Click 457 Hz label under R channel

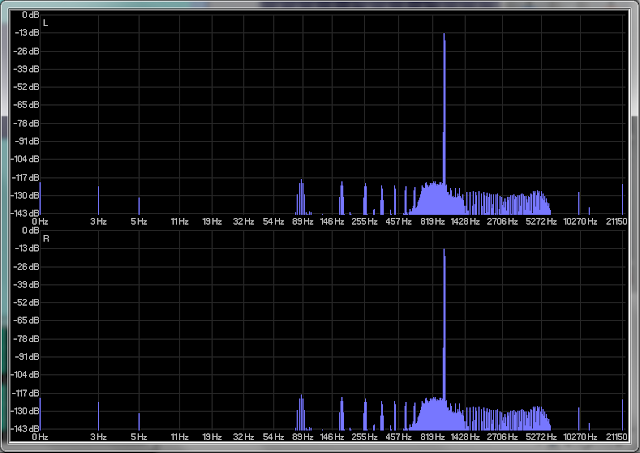(x=398, y=437)
